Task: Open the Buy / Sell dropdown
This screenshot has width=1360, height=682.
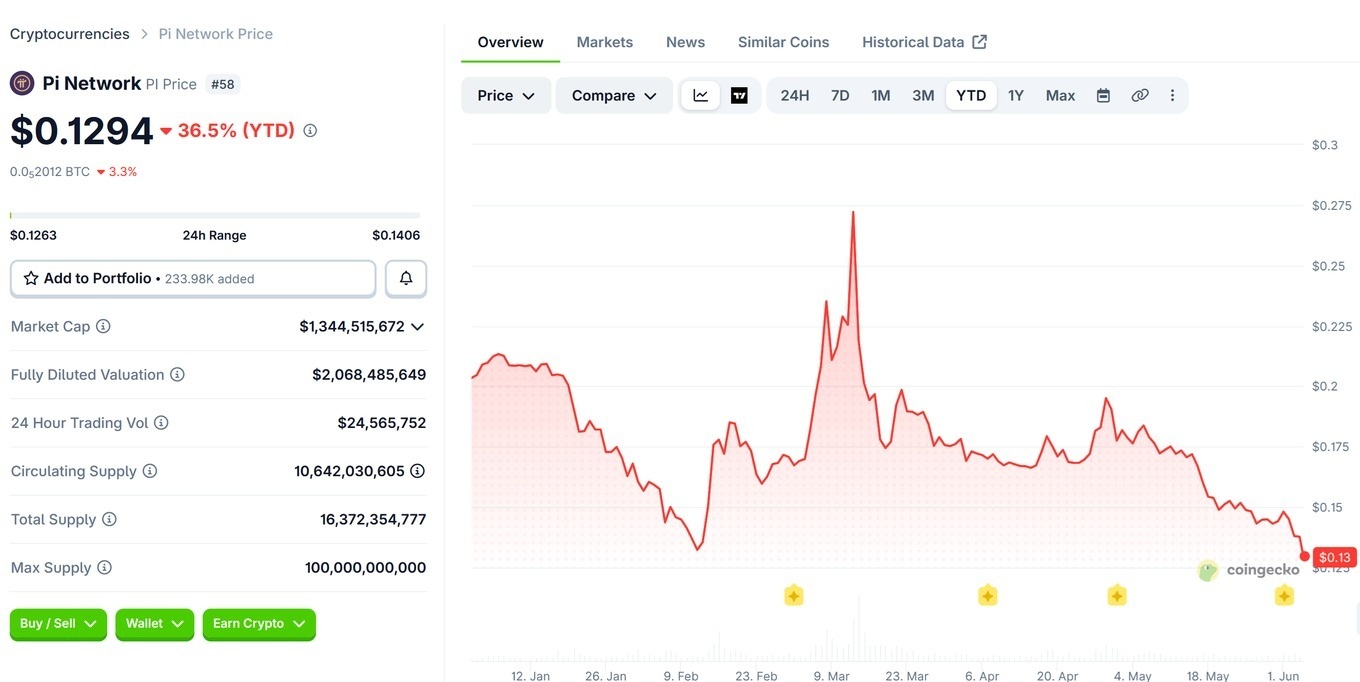Action: (58, 623)
